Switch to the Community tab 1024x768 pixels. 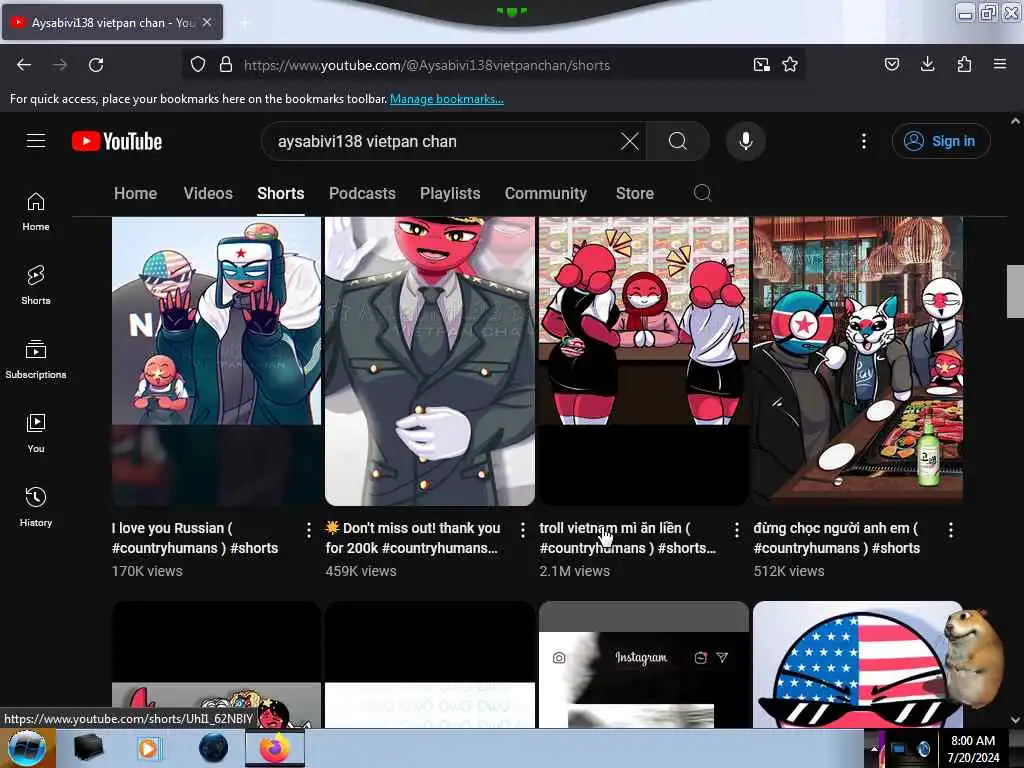point(546,193)
